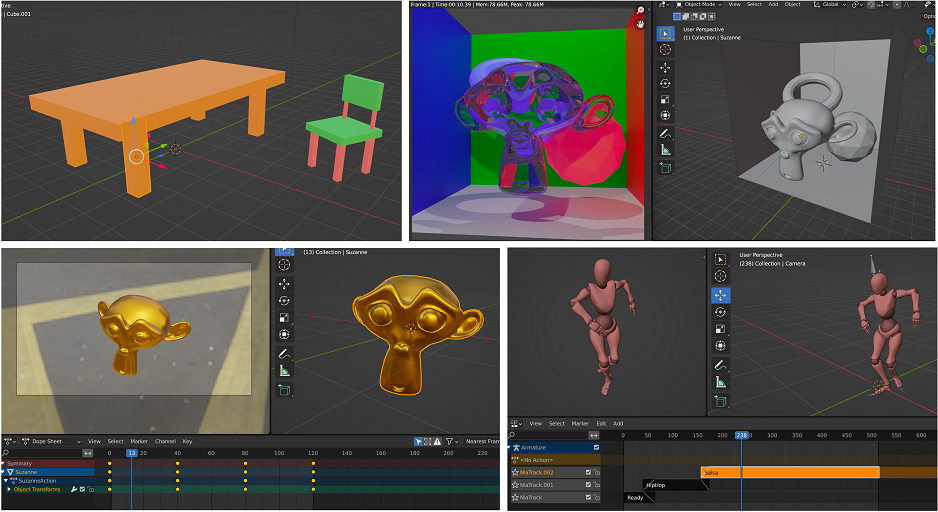938x512 pixels.
Task: Pick the Scale tool beside the gold Suzanne viewport
Action: (x=284, y=318)
